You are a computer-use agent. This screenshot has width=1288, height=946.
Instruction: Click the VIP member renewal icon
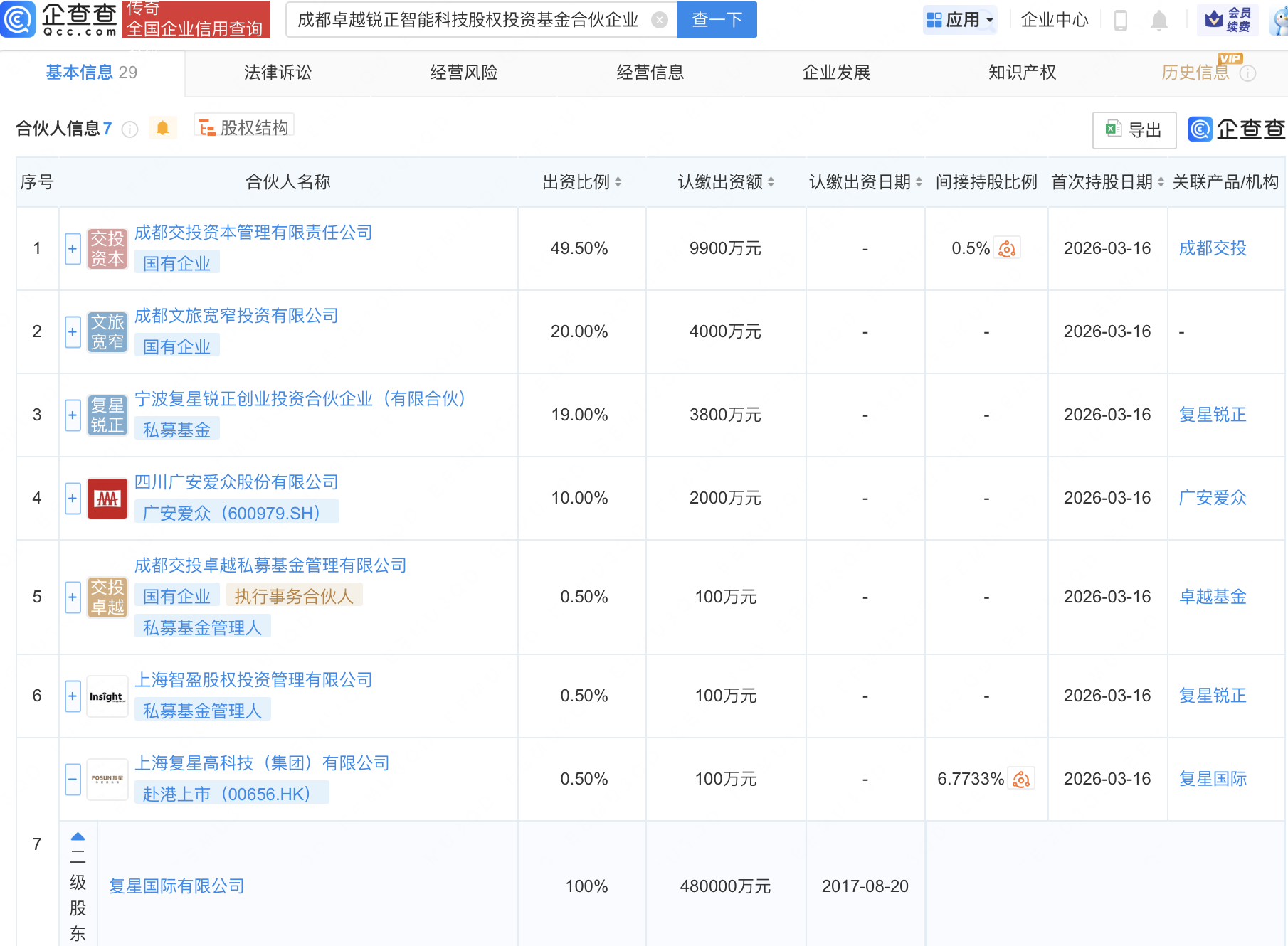[x=1228, y=20]
